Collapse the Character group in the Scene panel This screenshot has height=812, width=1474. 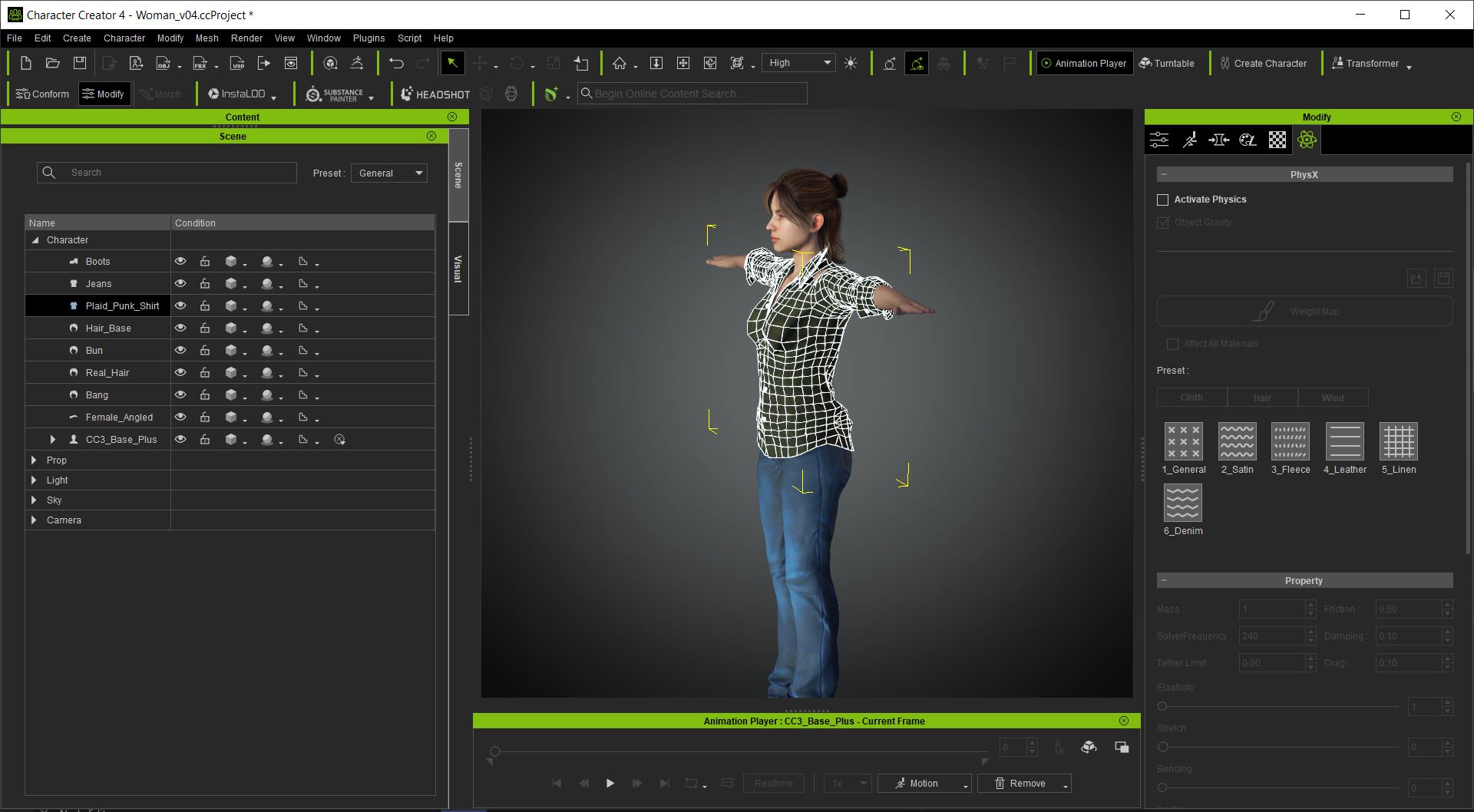pyautogui.click(x=35, y=239)
